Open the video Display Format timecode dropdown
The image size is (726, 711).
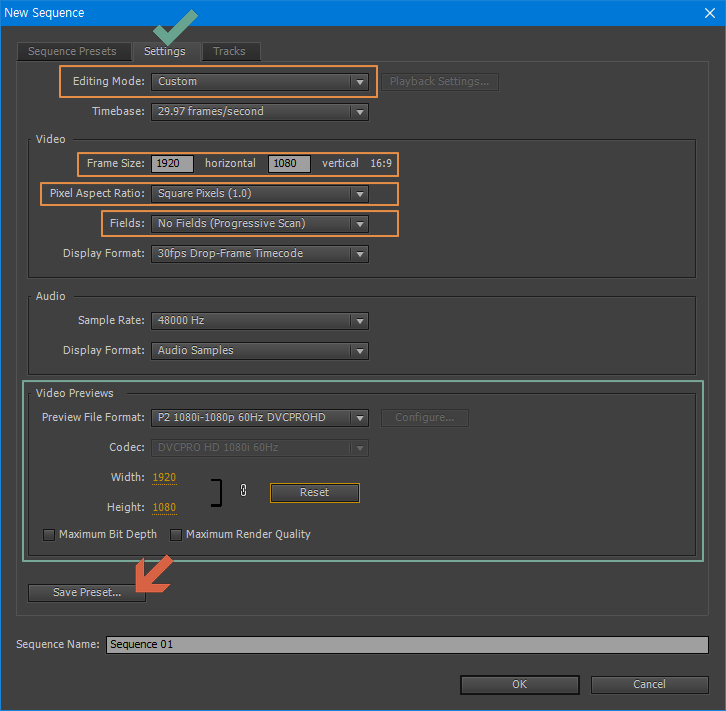[260, 254]
